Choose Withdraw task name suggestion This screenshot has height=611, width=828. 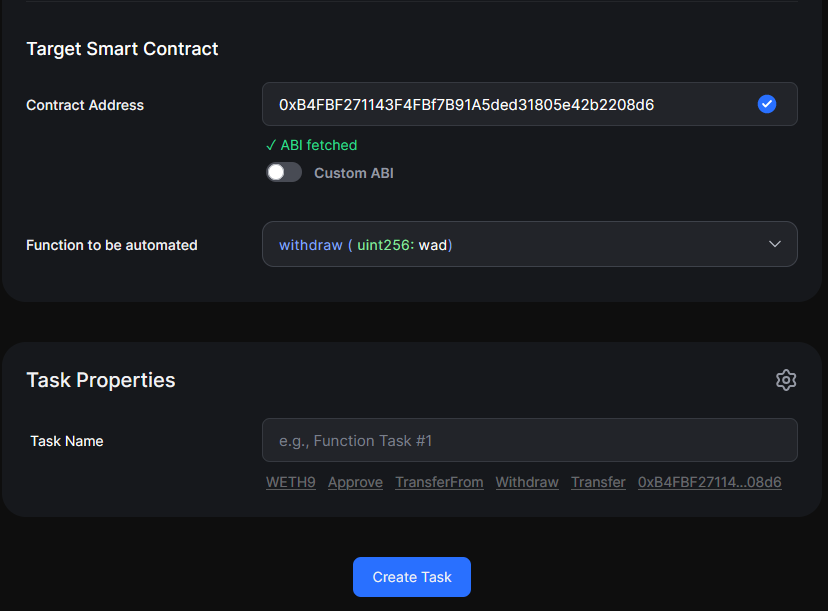click(x=527, y=482)
